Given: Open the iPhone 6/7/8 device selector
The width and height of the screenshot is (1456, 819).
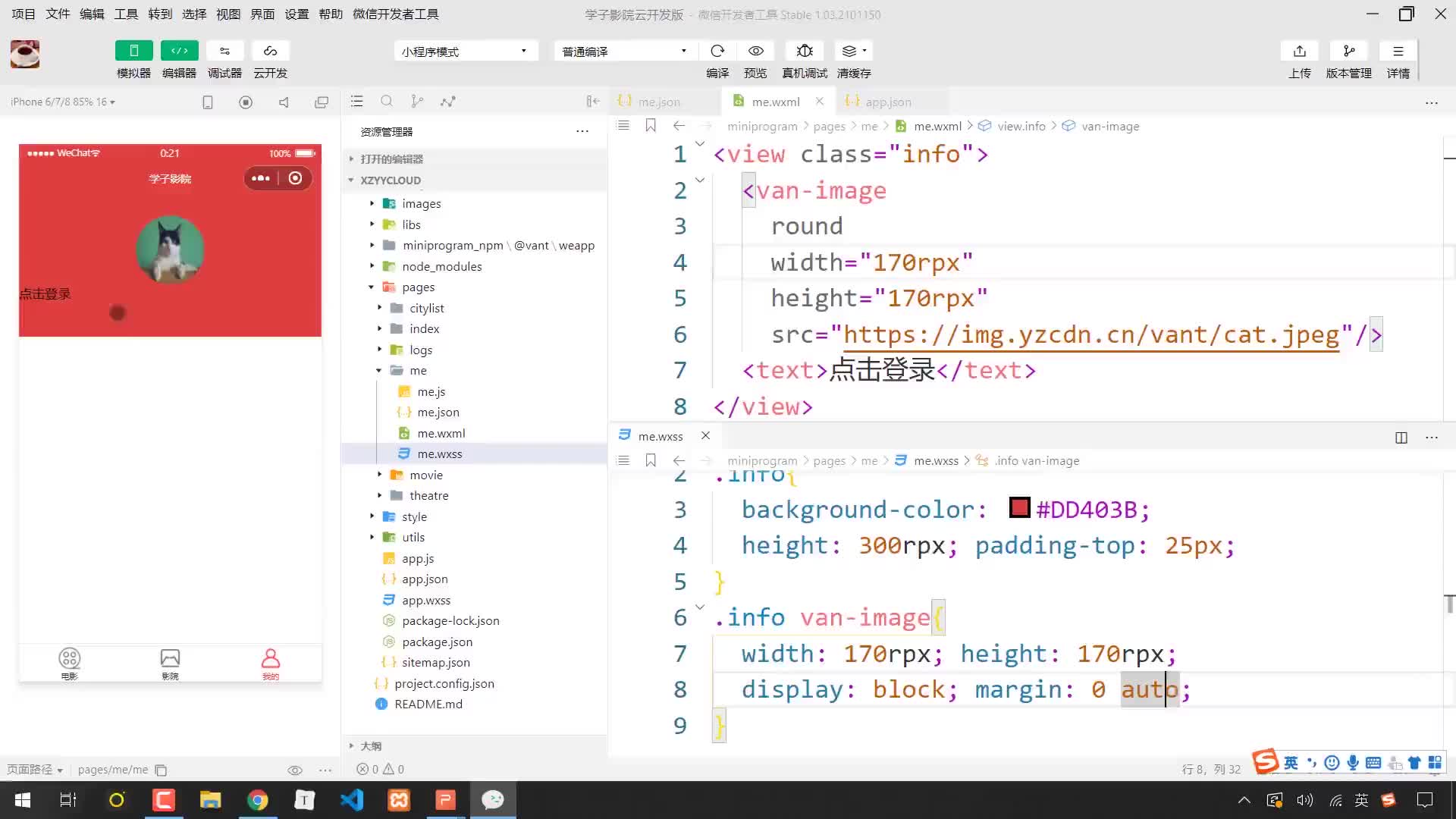Looking at the screenshot, I should 63,102.
